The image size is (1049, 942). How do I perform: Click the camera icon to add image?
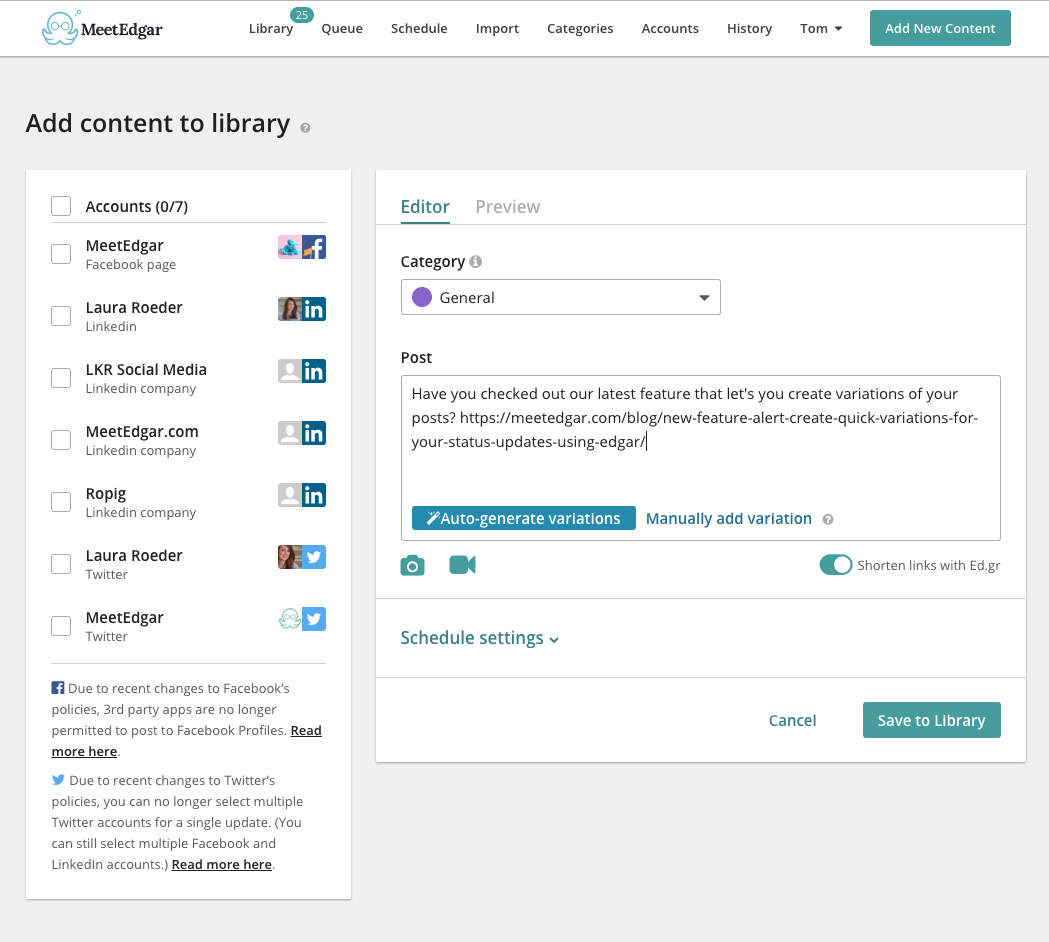pyautogui.click(x=412, y=566)
